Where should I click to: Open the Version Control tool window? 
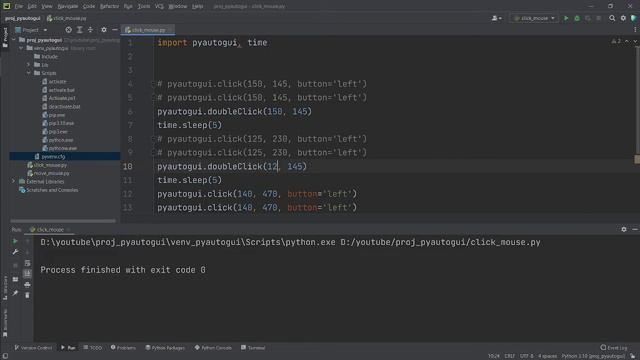(33, 348)
